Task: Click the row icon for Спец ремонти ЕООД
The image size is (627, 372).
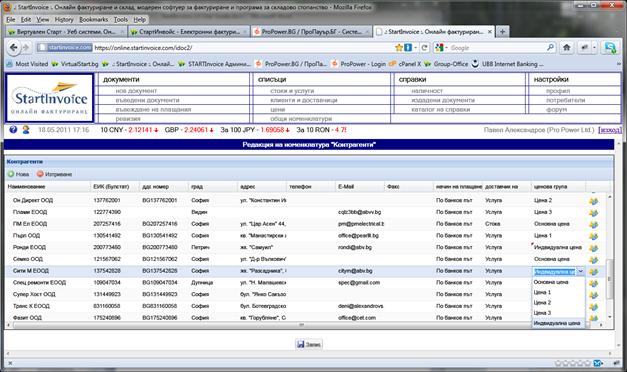Action: [x=593, y=284]
